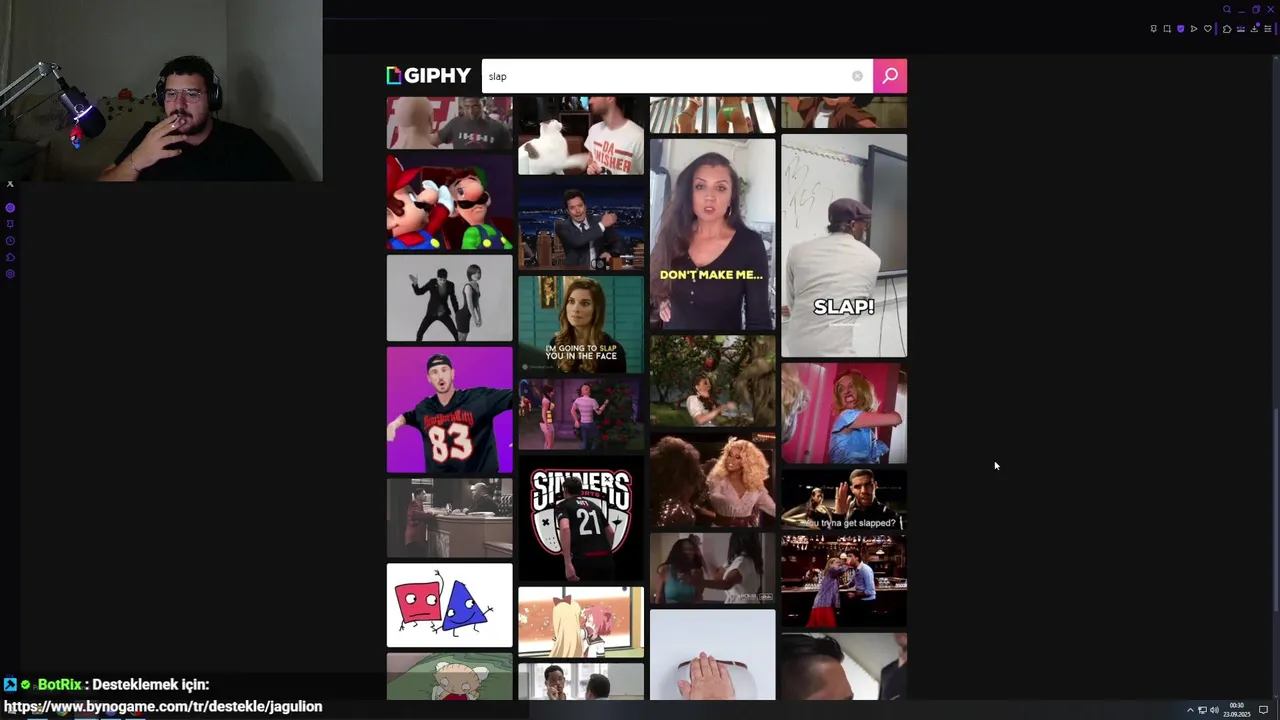Open the extensions cube icon in toolbar
Image resolution: width=1280 pixels, height=720 pixels.
(x=1227, y=29)
